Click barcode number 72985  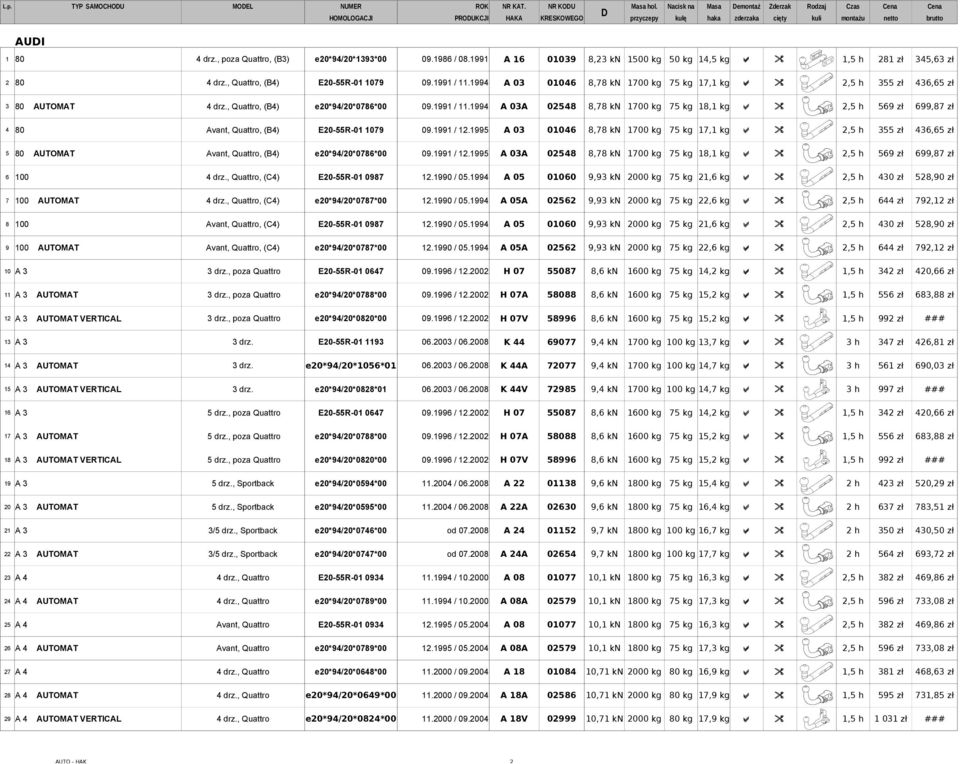561,389
